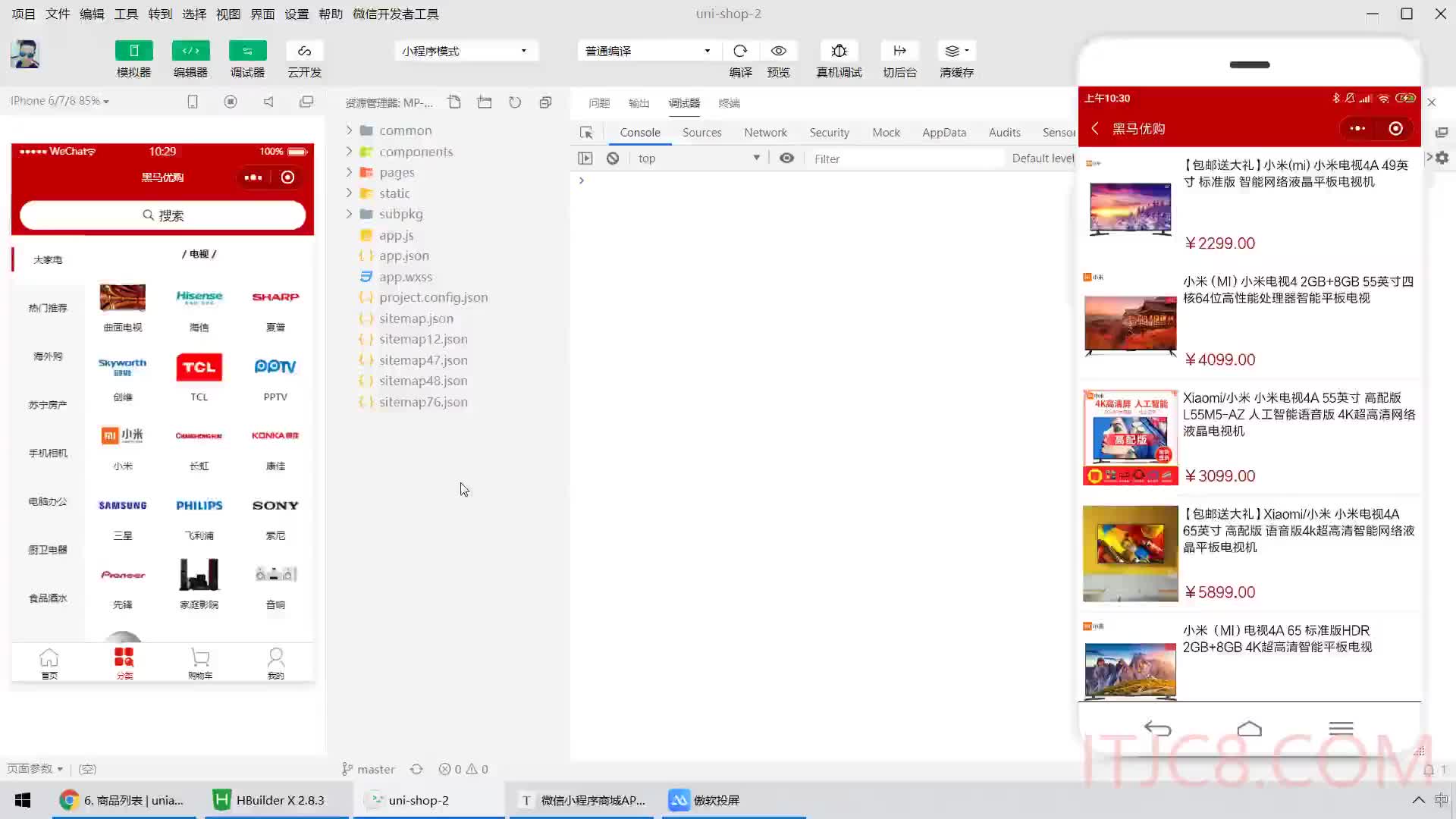Refresh the resource manager file tree

[515, 102]
